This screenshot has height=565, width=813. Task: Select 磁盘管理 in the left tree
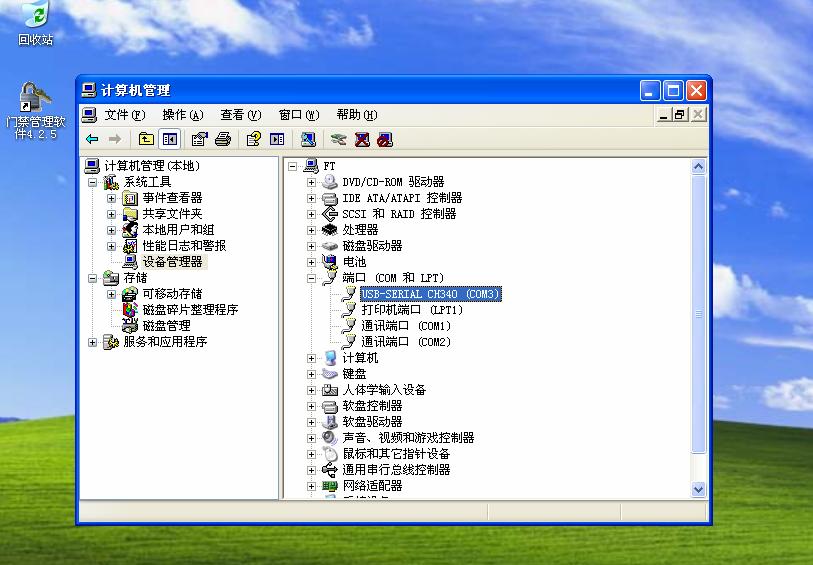[x=165, y=326]
